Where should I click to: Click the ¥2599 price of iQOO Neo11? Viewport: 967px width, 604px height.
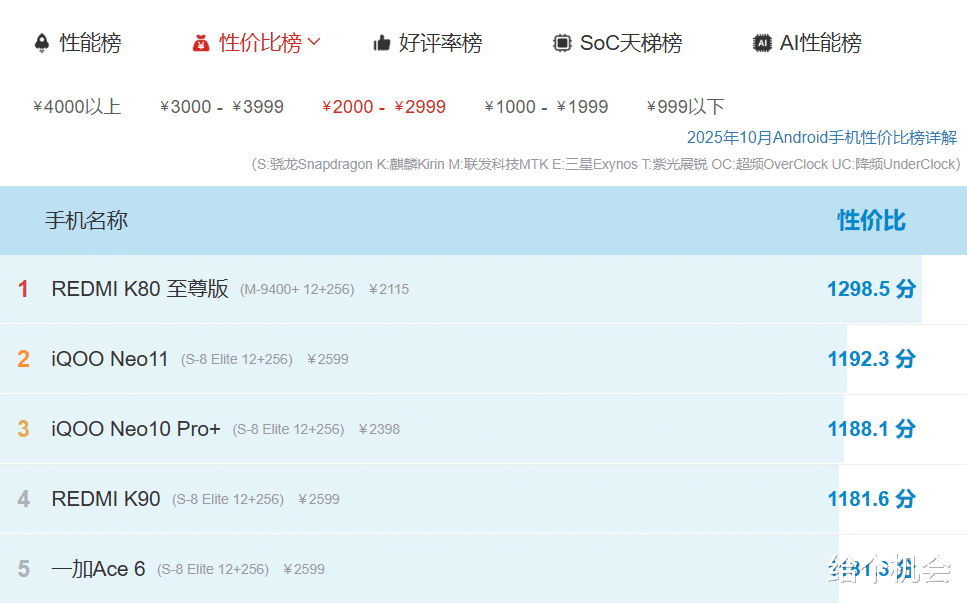(x=328, y=360)
